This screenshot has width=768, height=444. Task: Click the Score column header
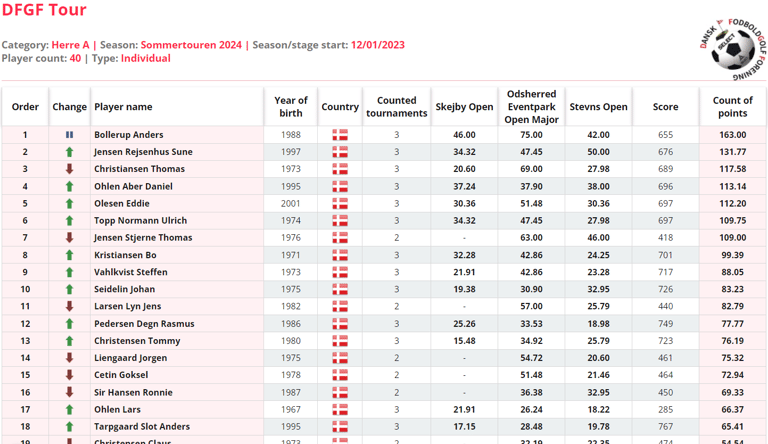tap(666, 107)
